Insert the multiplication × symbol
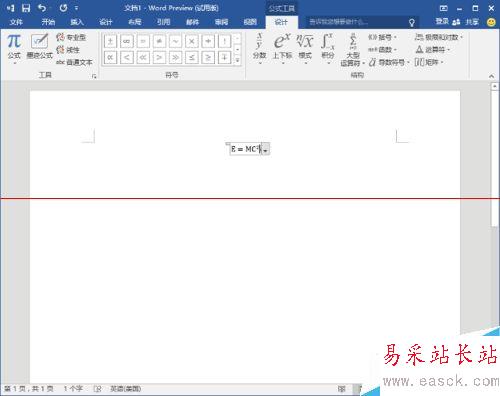Image resolution: width=500 pixels, height=396 pixels. point(192,41)
